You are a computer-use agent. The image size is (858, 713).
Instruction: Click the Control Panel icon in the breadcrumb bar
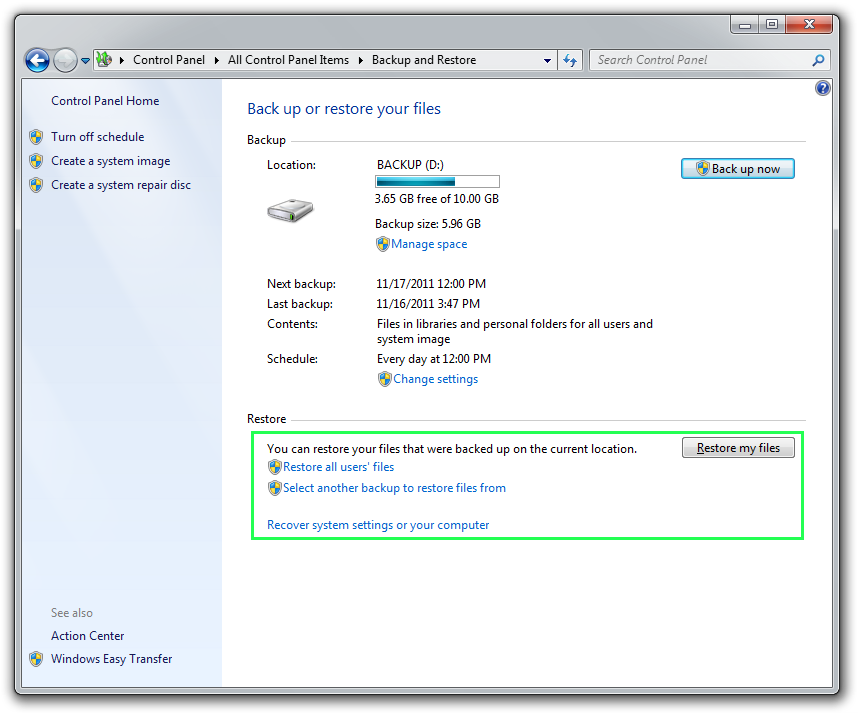tap(103, 60)
